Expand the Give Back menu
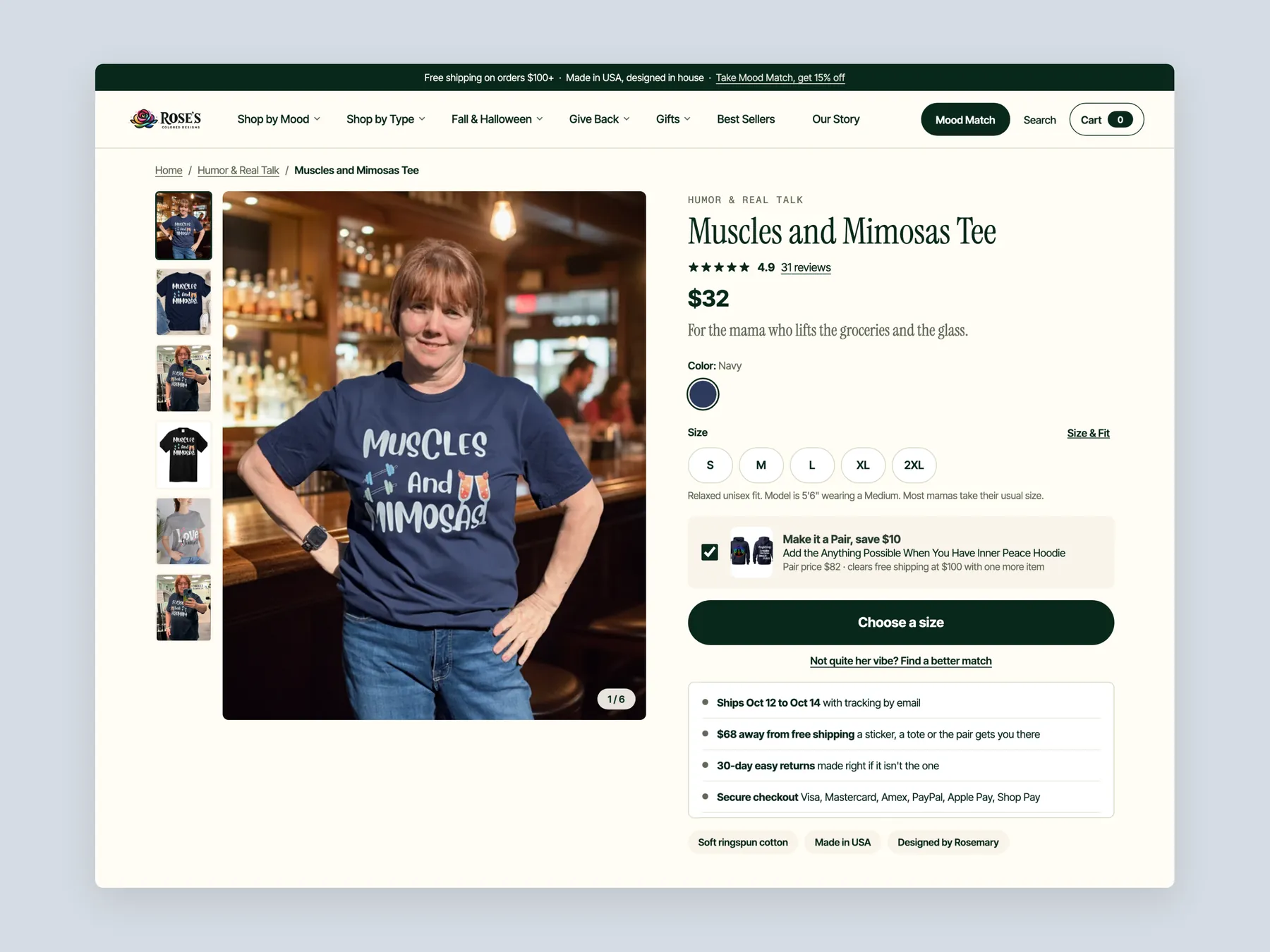The width and height of the screenshot is (1270, 952). pos(600,119)
